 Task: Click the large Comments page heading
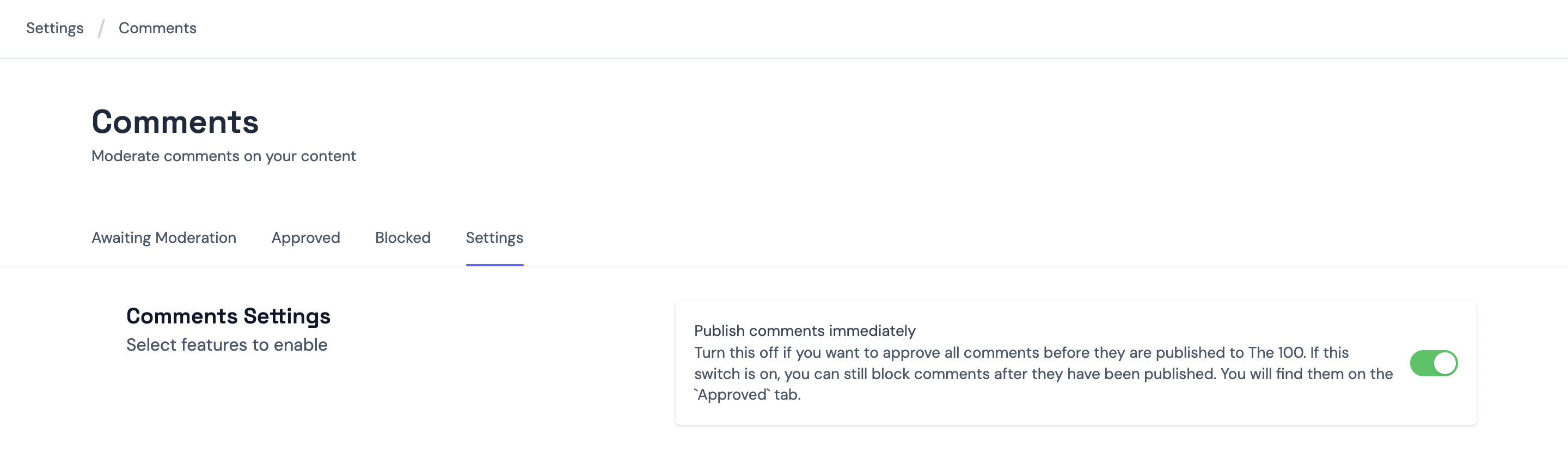pos(175,122)
